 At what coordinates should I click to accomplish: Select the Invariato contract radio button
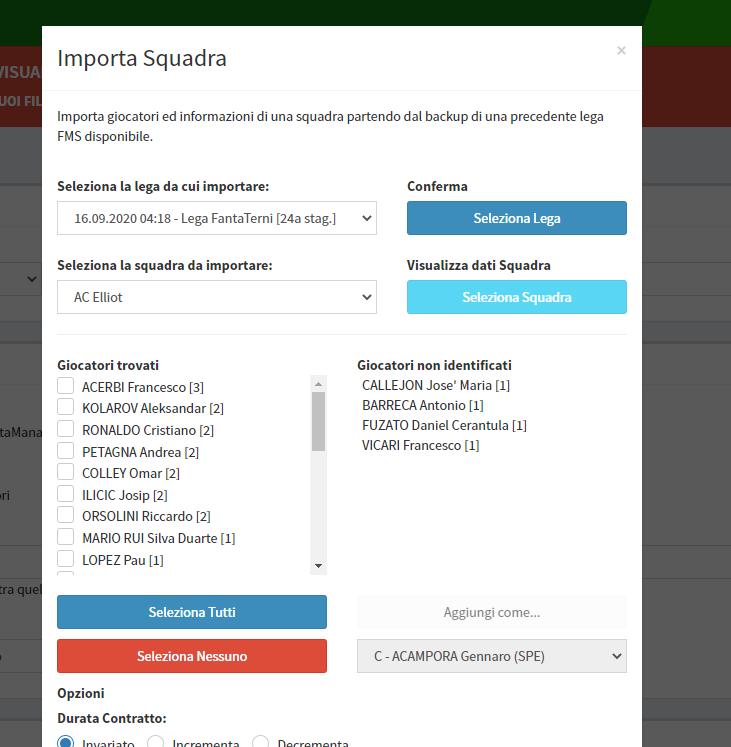coord(66,743)
